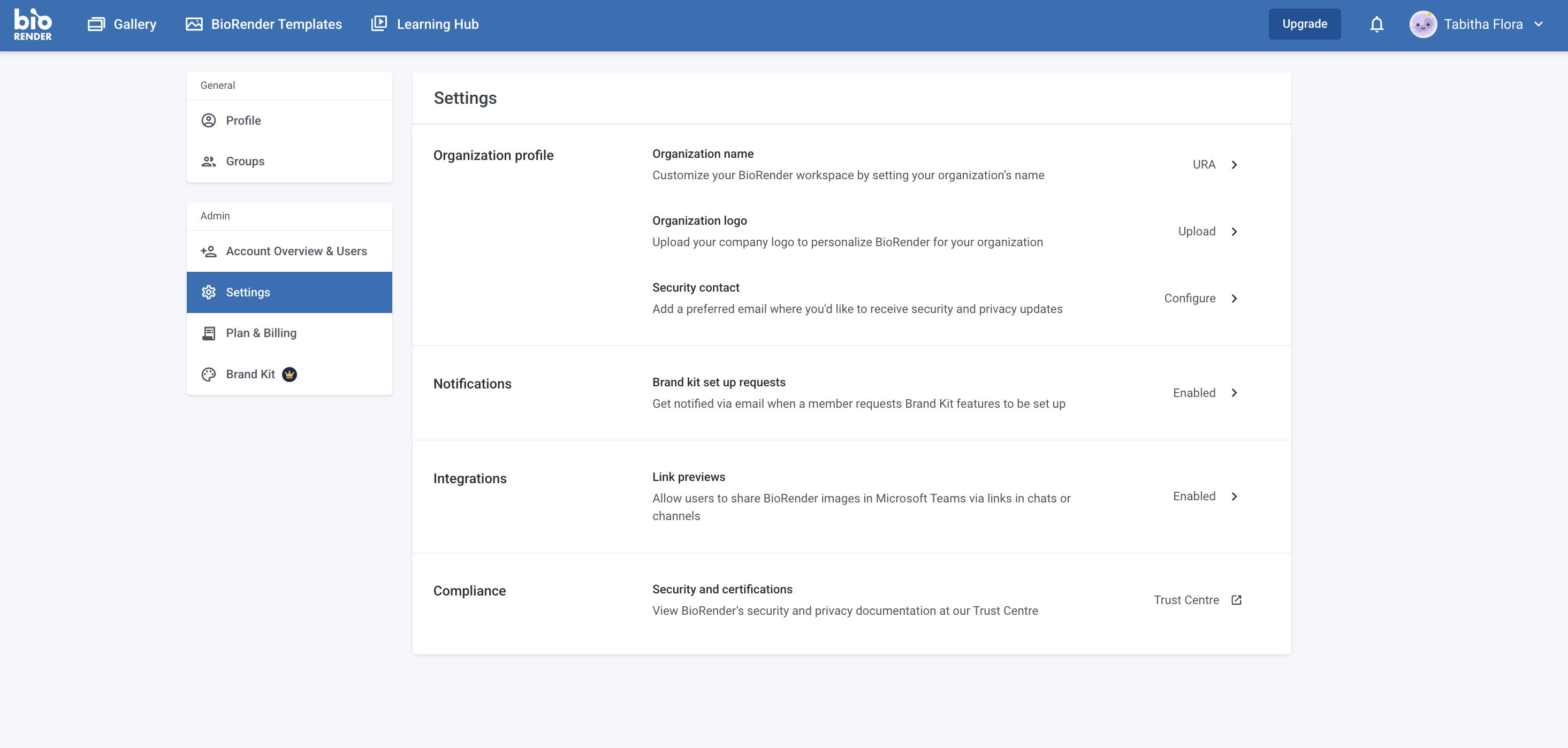Click Configure for security contact
The image size is (1568, 748).
point(1190,299)
